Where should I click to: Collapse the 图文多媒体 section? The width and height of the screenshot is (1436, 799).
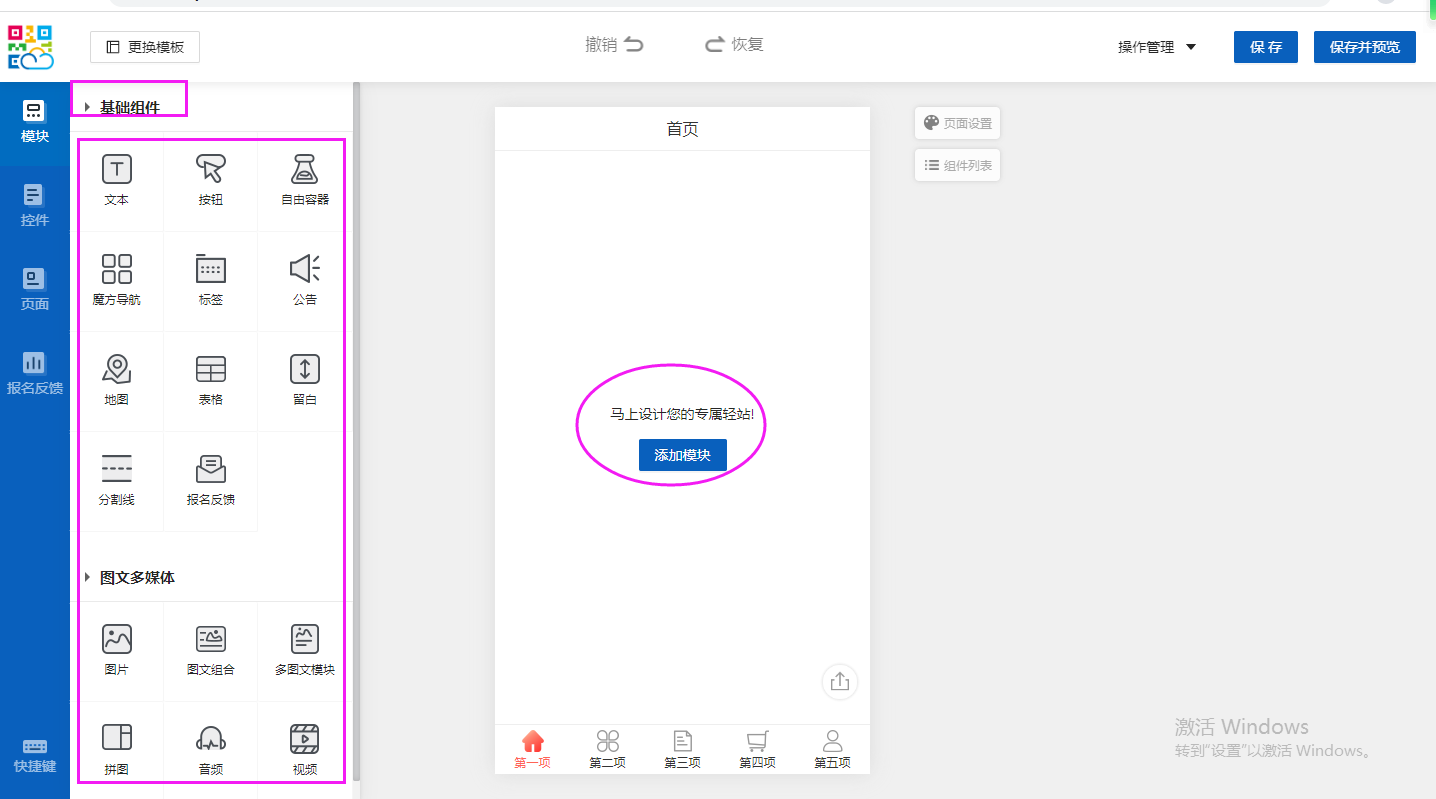(x=88, y=578)
